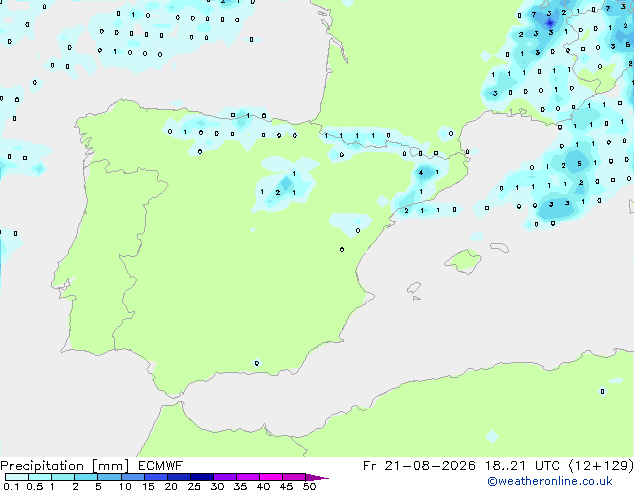634x490 pixels.
Task: Click the arrow tip at the legend's 50 end
Action: point(318,478)
